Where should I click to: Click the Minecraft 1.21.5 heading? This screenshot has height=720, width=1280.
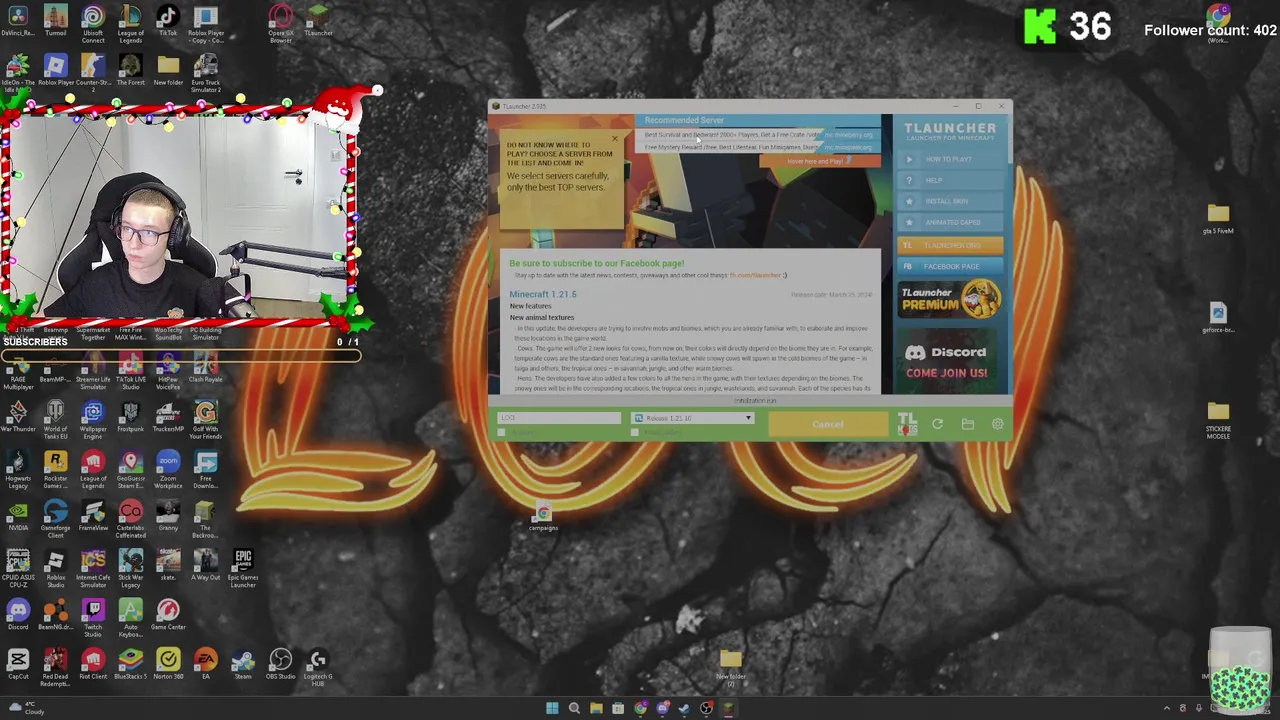(x=543, y=294)
